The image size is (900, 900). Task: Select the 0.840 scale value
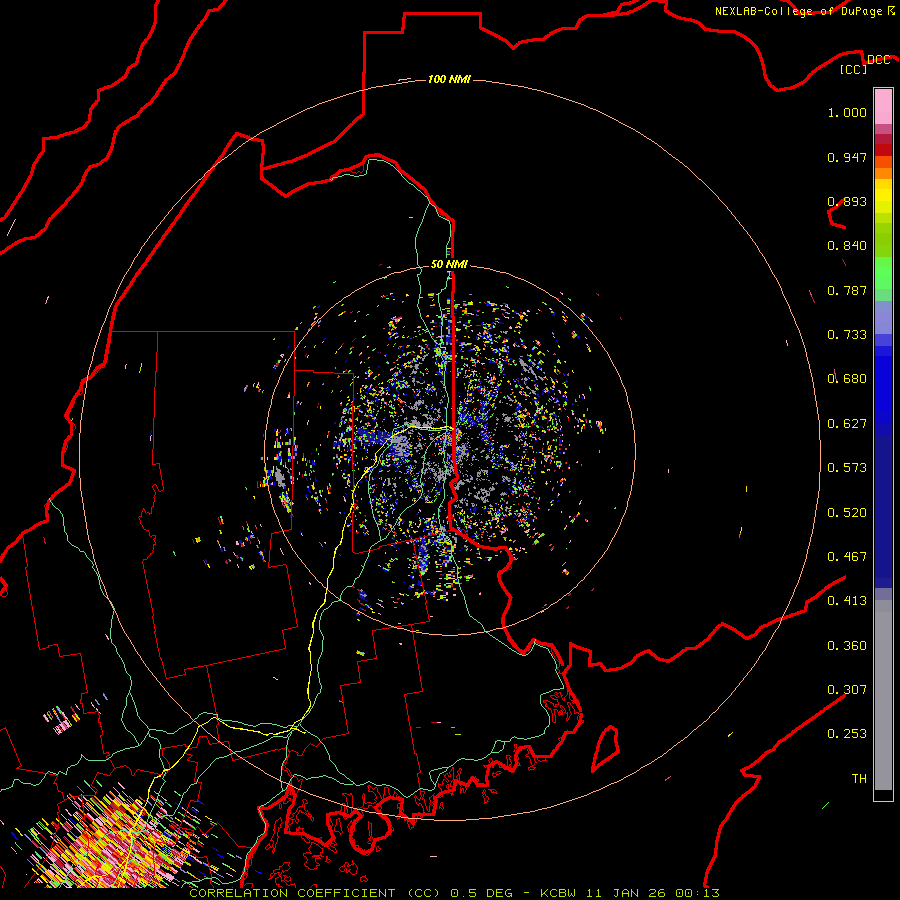(847, 246)
